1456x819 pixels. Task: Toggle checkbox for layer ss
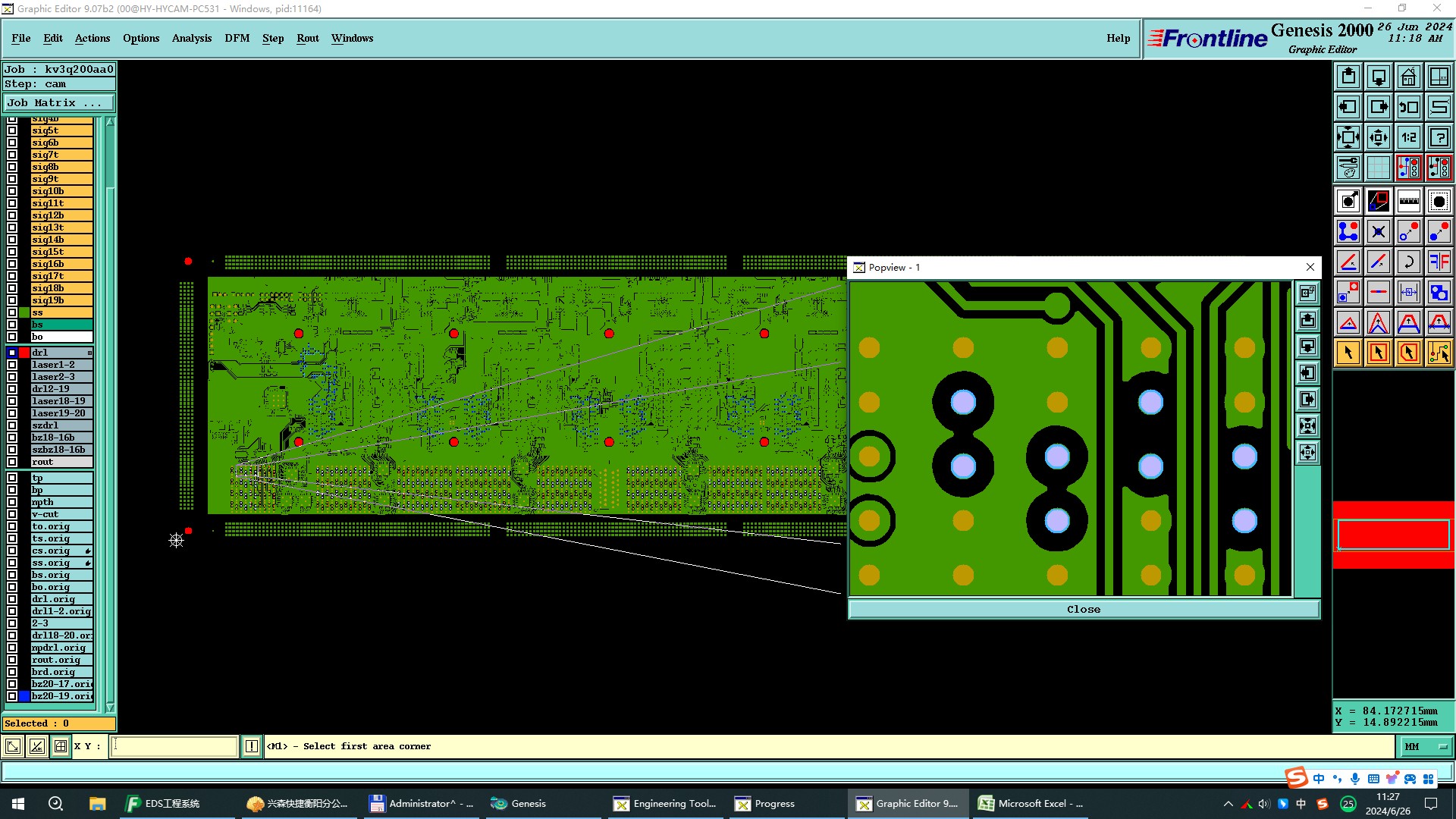pos(12,312)
